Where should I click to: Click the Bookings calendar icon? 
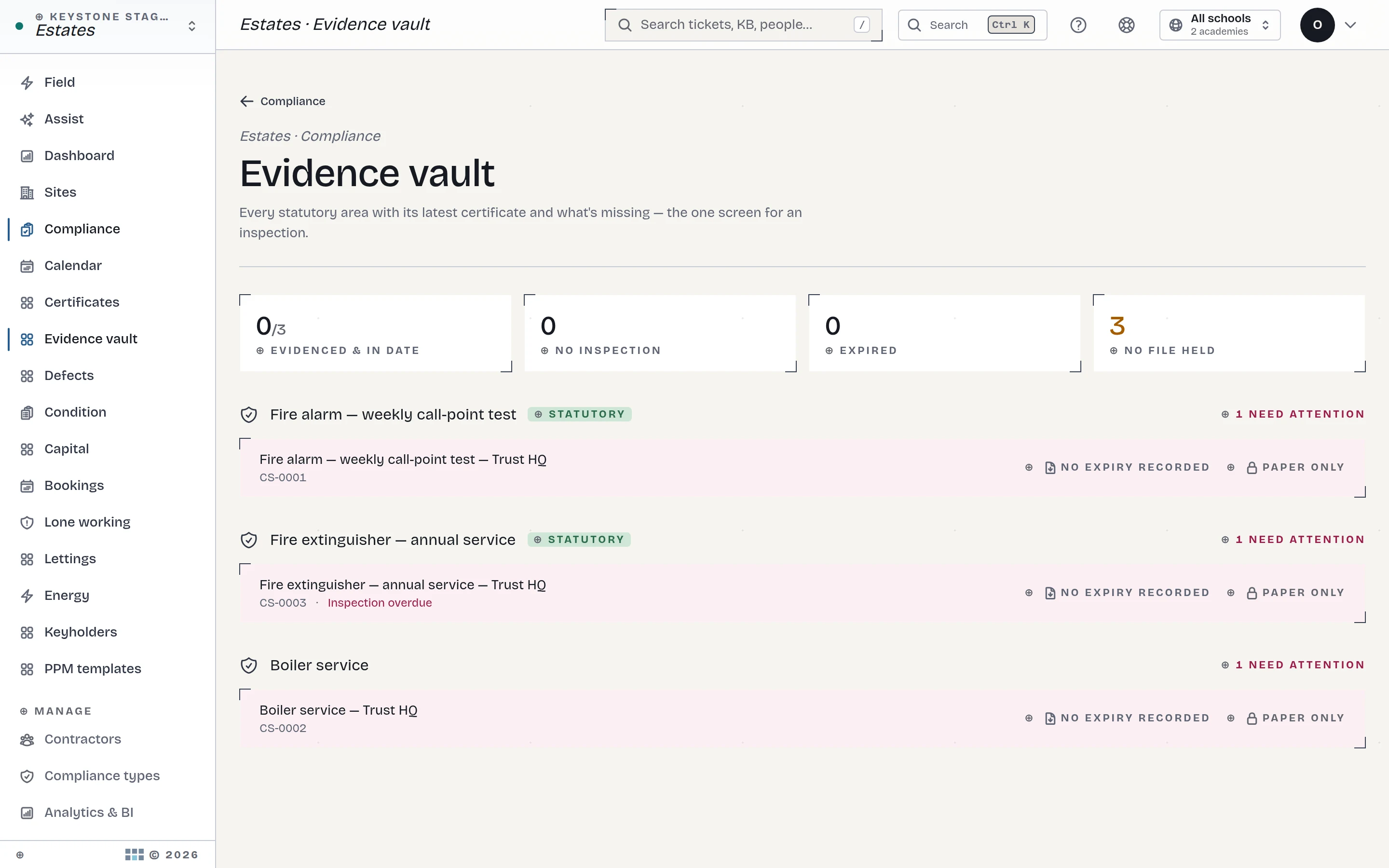[x=27, y=486]
